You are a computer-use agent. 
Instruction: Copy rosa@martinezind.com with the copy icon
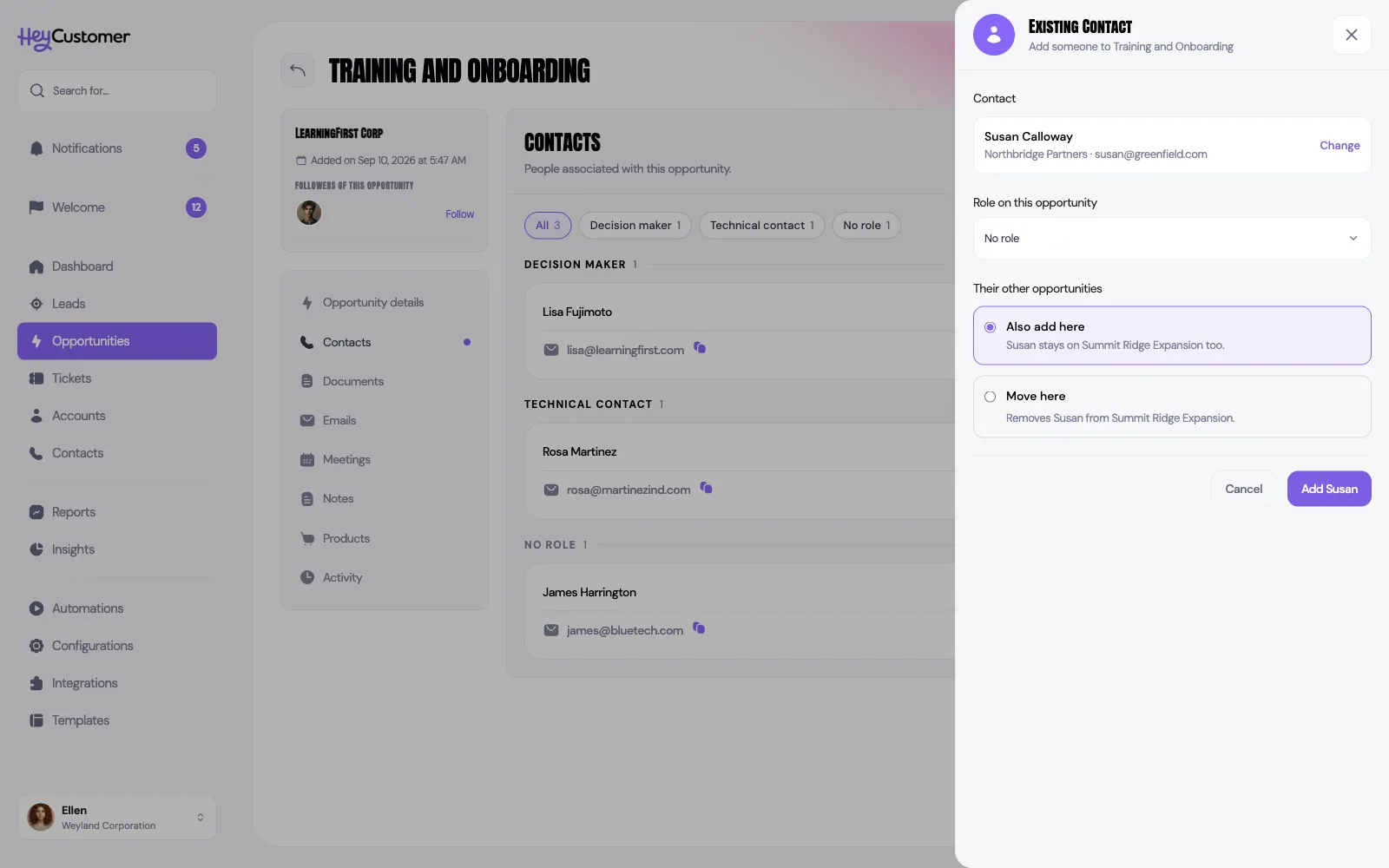pyautogui.click(x=707, y=488)
